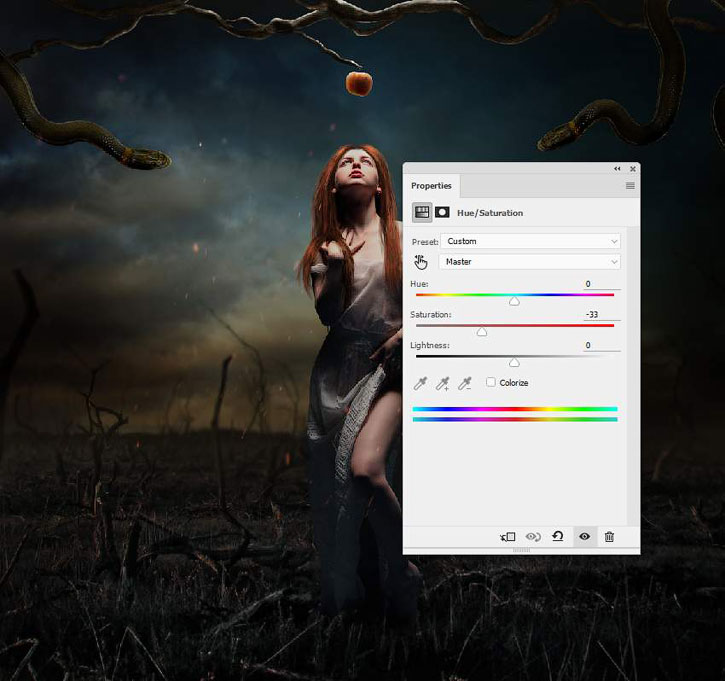Image resolution: width=725 pixels, height=681 pixels.
Task: Close the Properties panel
Action: [633, 169]
